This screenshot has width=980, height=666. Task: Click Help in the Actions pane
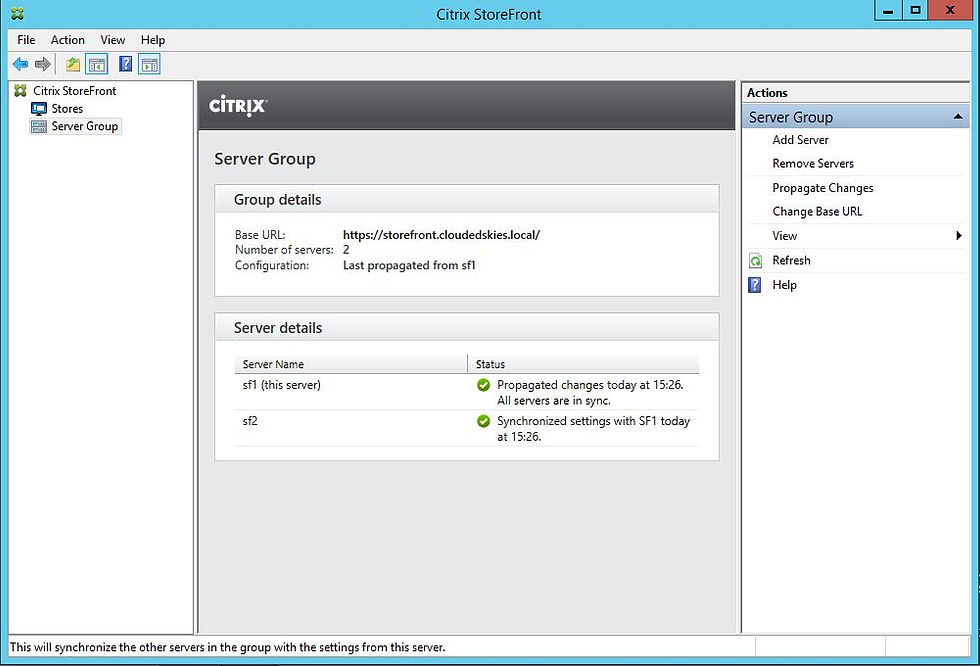coord(784,285)
